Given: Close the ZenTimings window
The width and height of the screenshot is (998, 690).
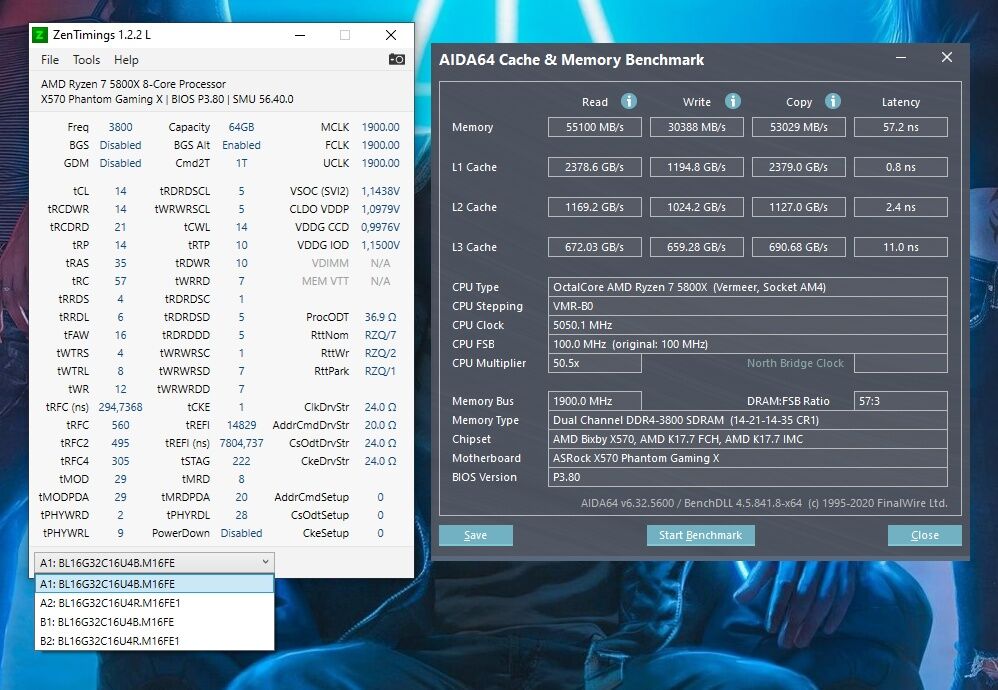Looking at the screenshot, I should tap(391, 35).
